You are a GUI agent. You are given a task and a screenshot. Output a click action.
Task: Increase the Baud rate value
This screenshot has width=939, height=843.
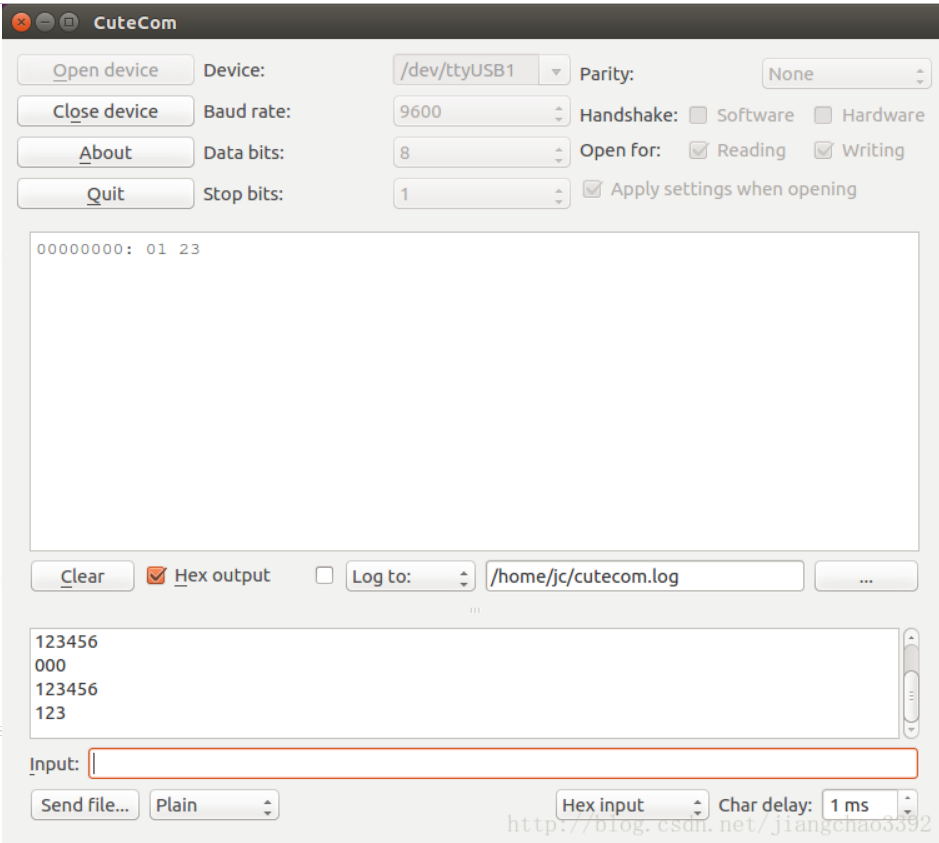tap(560, 105)
